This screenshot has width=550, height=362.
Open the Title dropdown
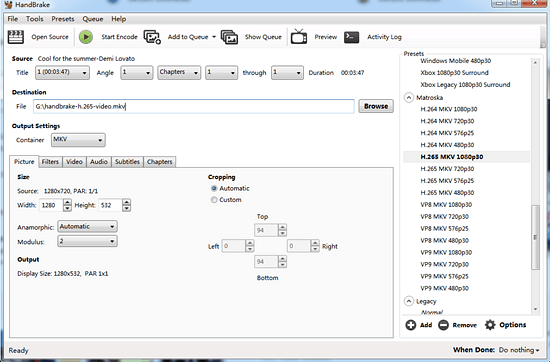pos(62,73)
